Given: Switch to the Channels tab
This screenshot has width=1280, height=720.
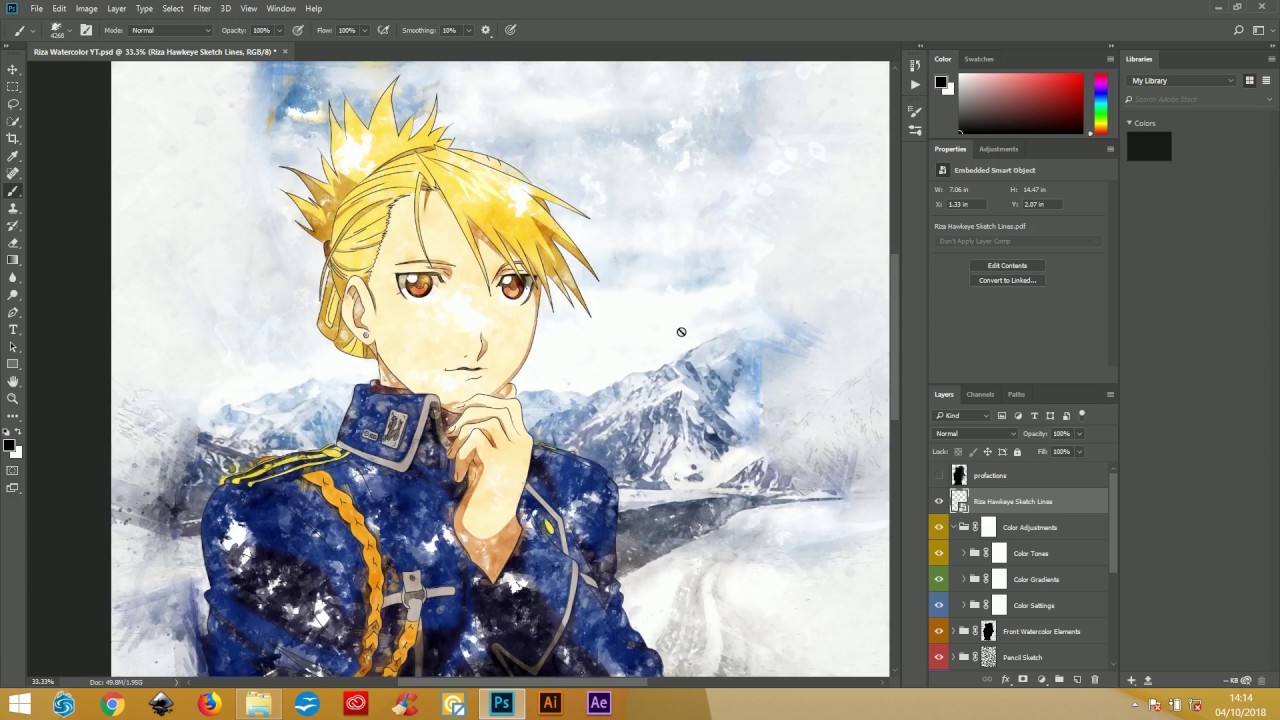Looking at the screenshot, I should click(980, 394).
